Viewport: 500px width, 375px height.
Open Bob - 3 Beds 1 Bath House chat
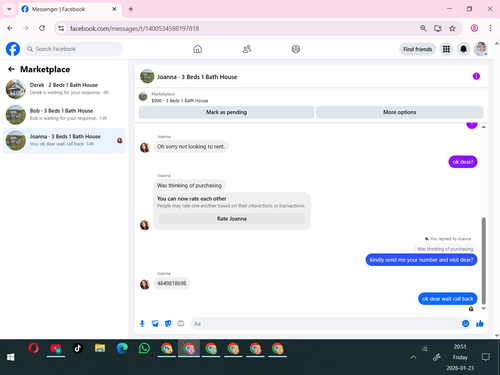[x=64, y=114]
